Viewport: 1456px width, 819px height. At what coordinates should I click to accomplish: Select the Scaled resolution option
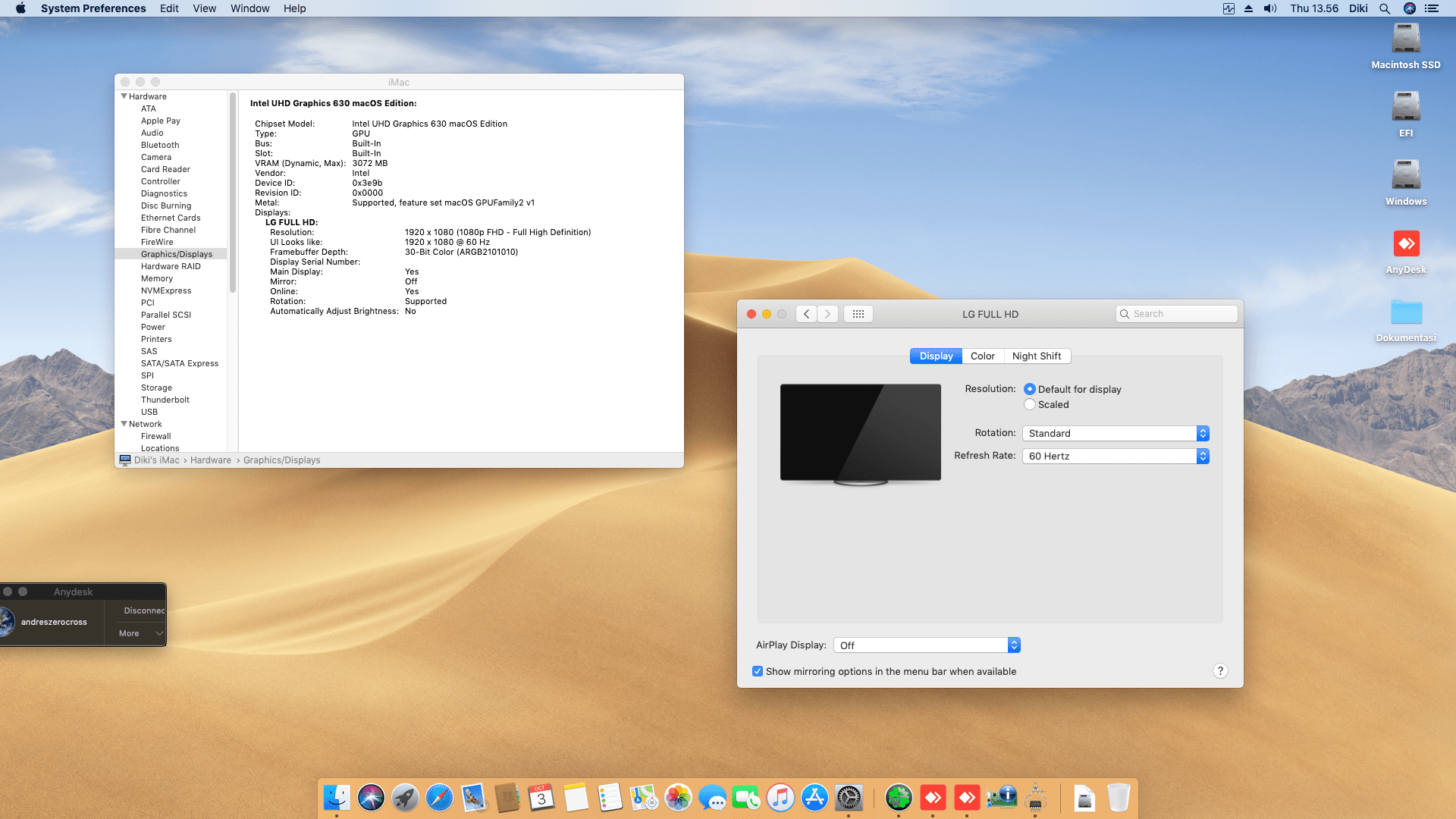point(1030,404)
